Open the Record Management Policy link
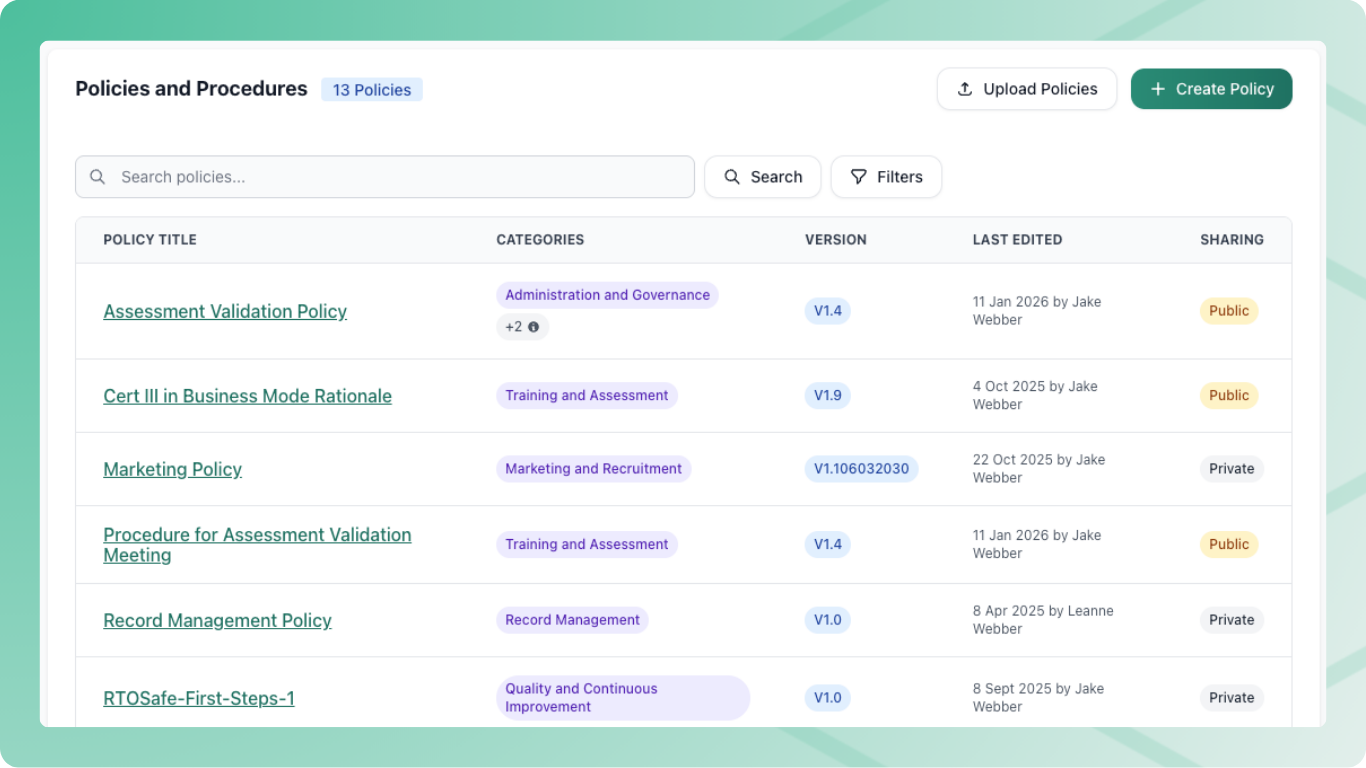 pyautogui.click(x=217, y=620)
